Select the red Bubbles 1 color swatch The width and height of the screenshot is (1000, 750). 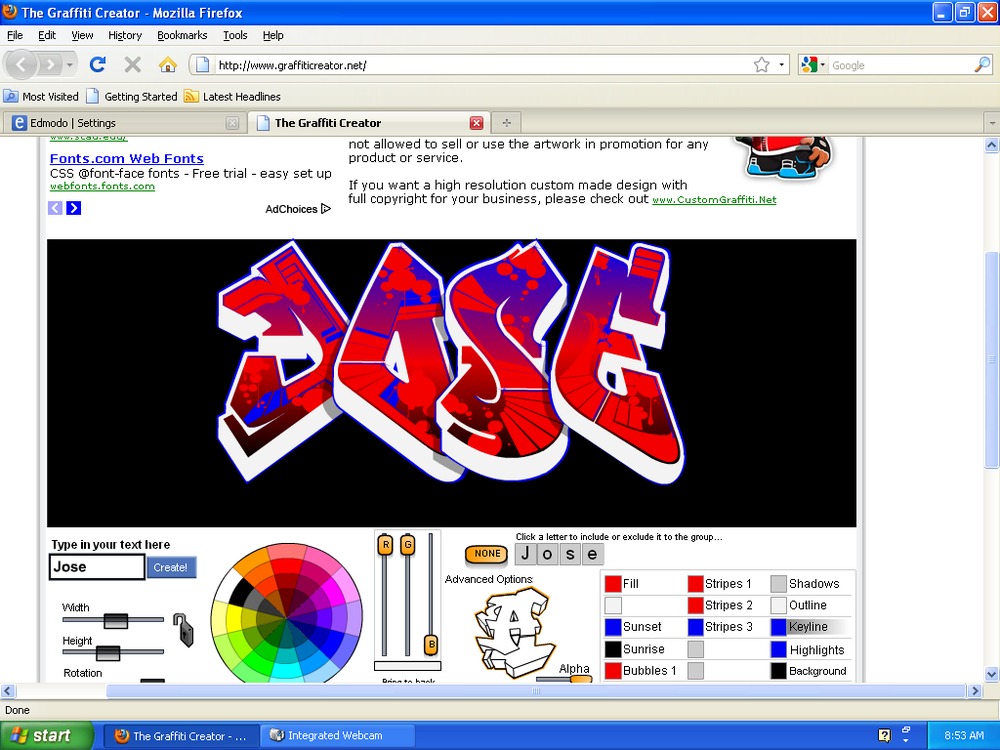[613, 671]
